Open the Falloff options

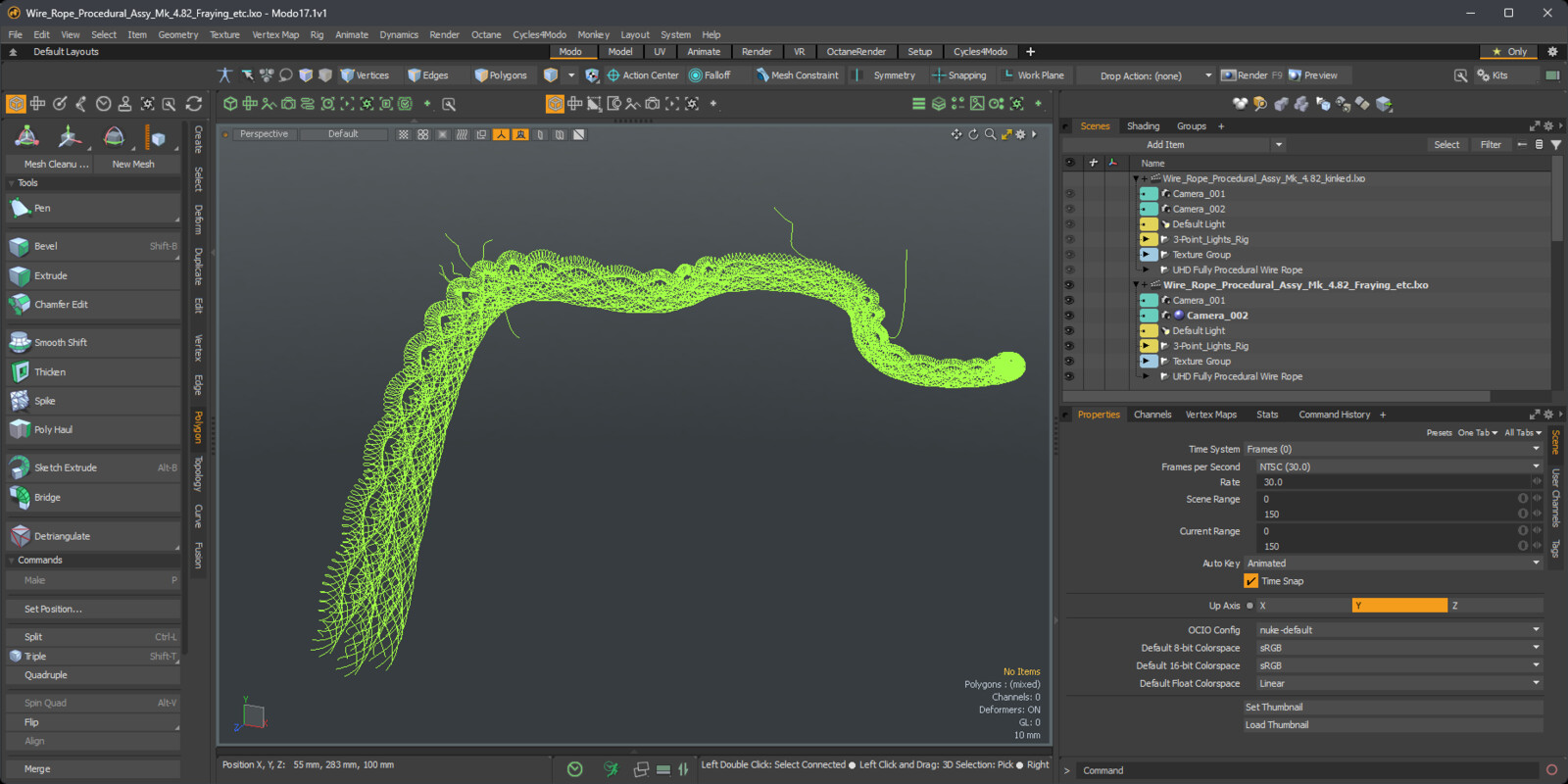click(x=710, y=75)
